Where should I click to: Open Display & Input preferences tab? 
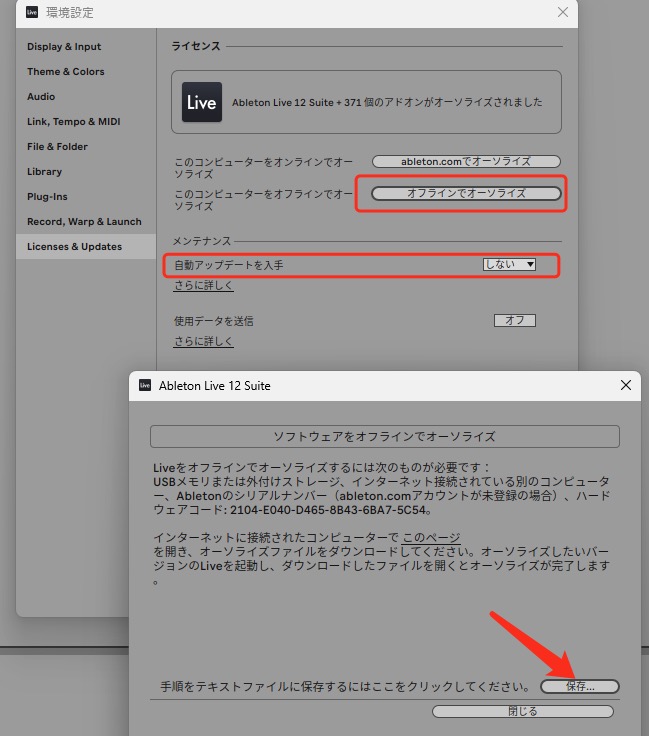click(x=64, y=46)
